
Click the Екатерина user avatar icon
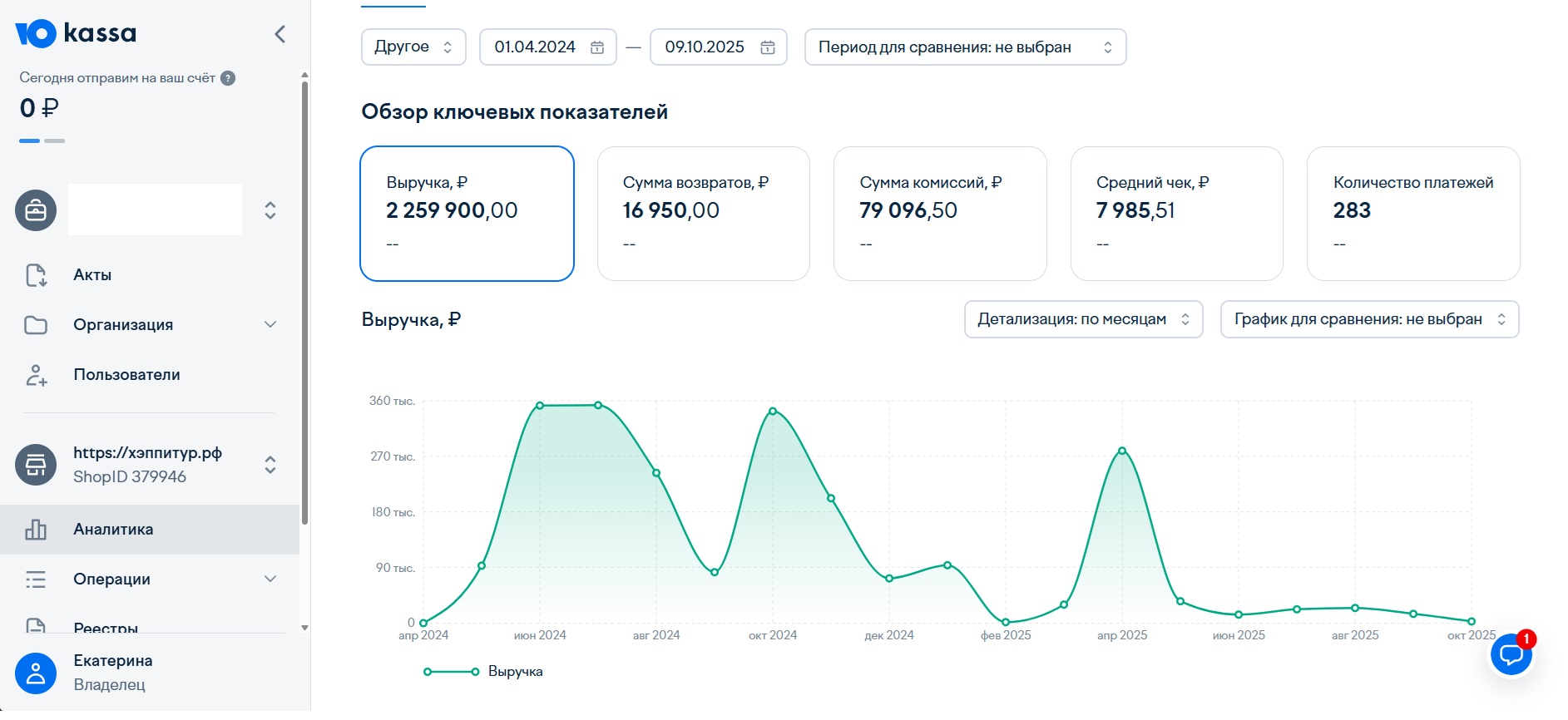click(36, 673)
